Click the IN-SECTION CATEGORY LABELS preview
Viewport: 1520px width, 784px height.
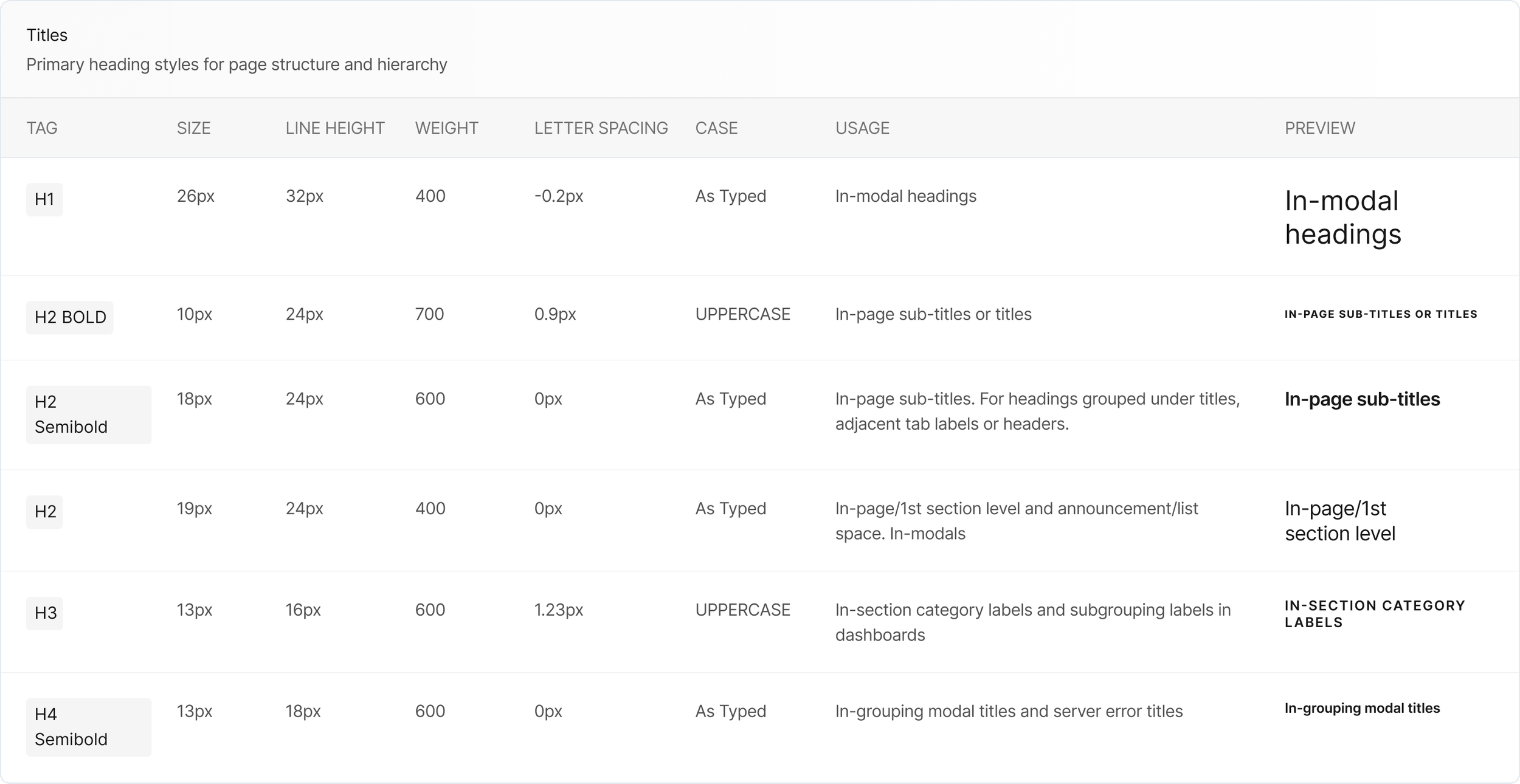click(1374, 614)
